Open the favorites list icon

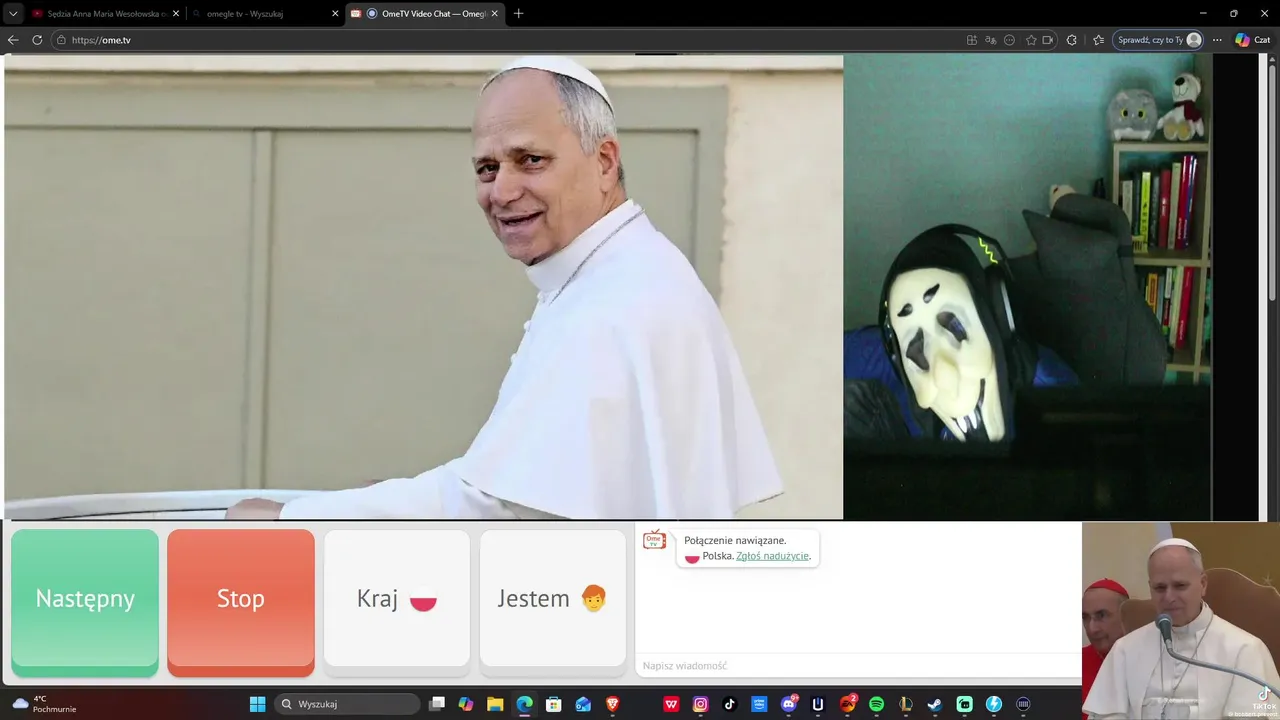(1098, 40)
